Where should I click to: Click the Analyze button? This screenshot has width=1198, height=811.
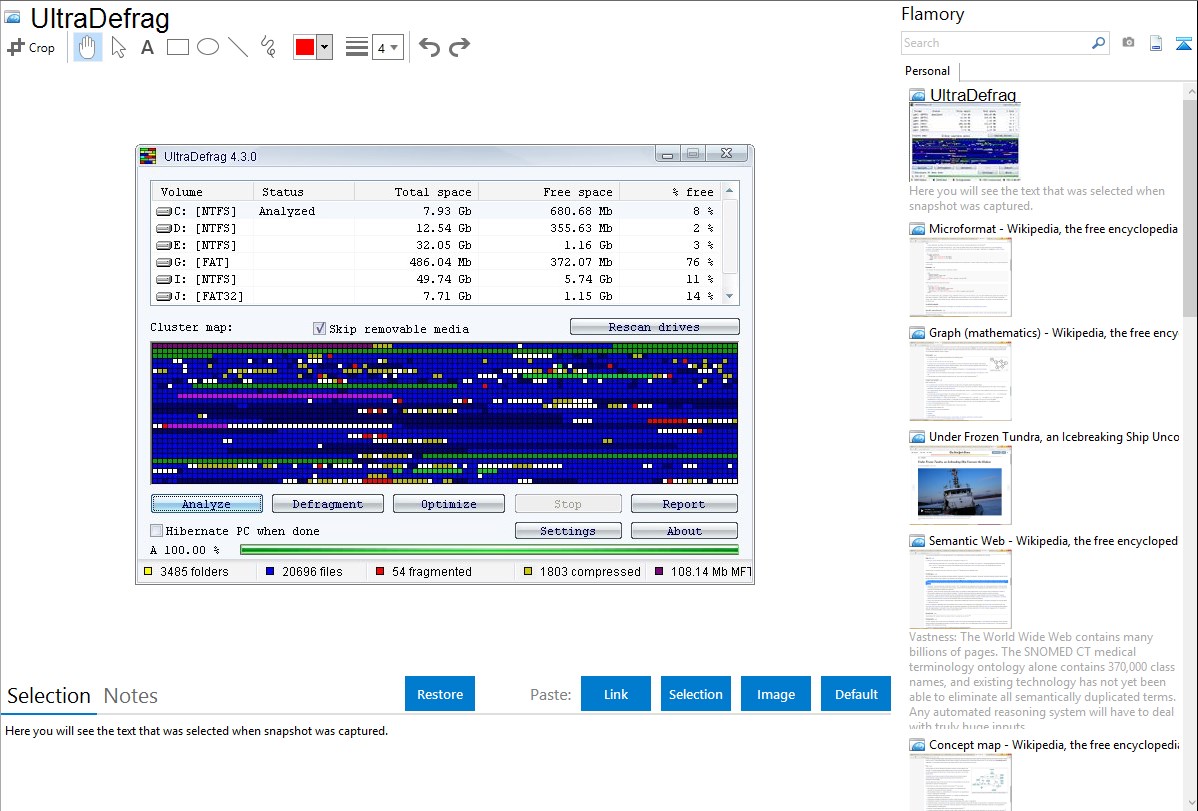coord(206,504)
